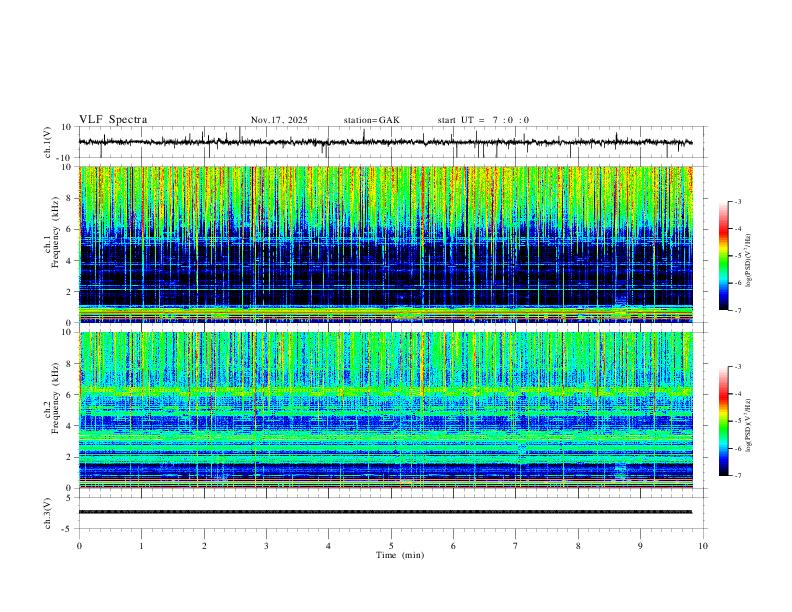Screen dimensions: 792x612
Task: Click the '7' tick on time axis
Action: (516, 546)
